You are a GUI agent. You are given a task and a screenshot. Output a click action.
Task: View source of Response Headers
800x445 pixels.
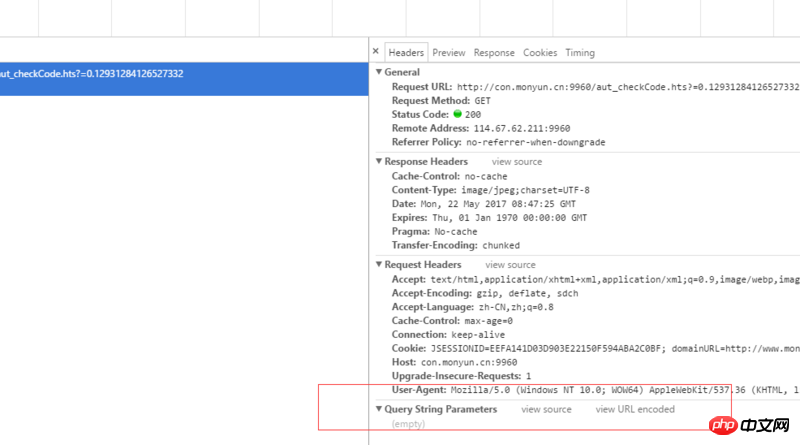click(x=517, y=162)
